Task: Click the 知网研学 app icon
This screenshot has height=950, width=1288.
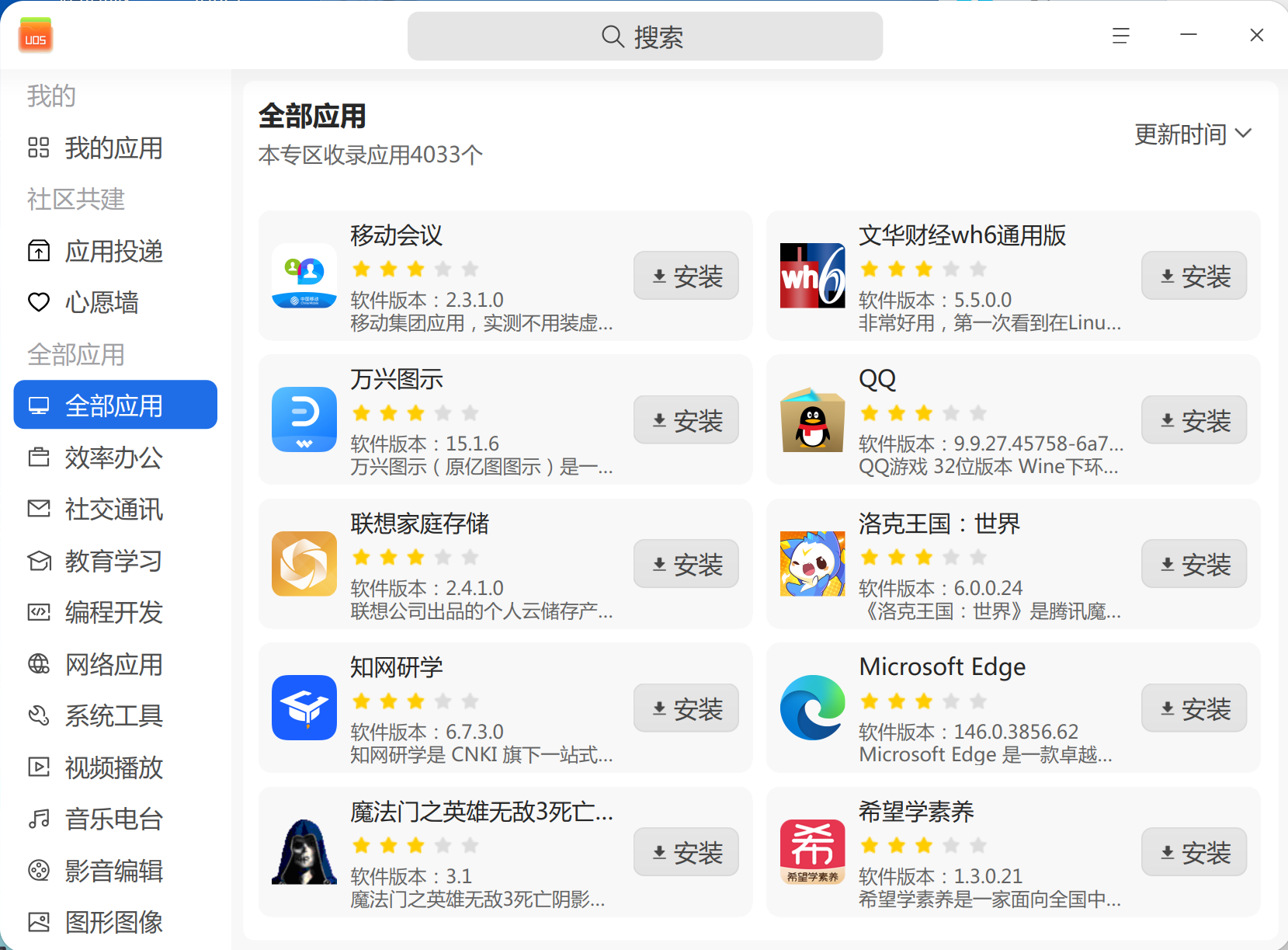Action: tap(304, 708)
